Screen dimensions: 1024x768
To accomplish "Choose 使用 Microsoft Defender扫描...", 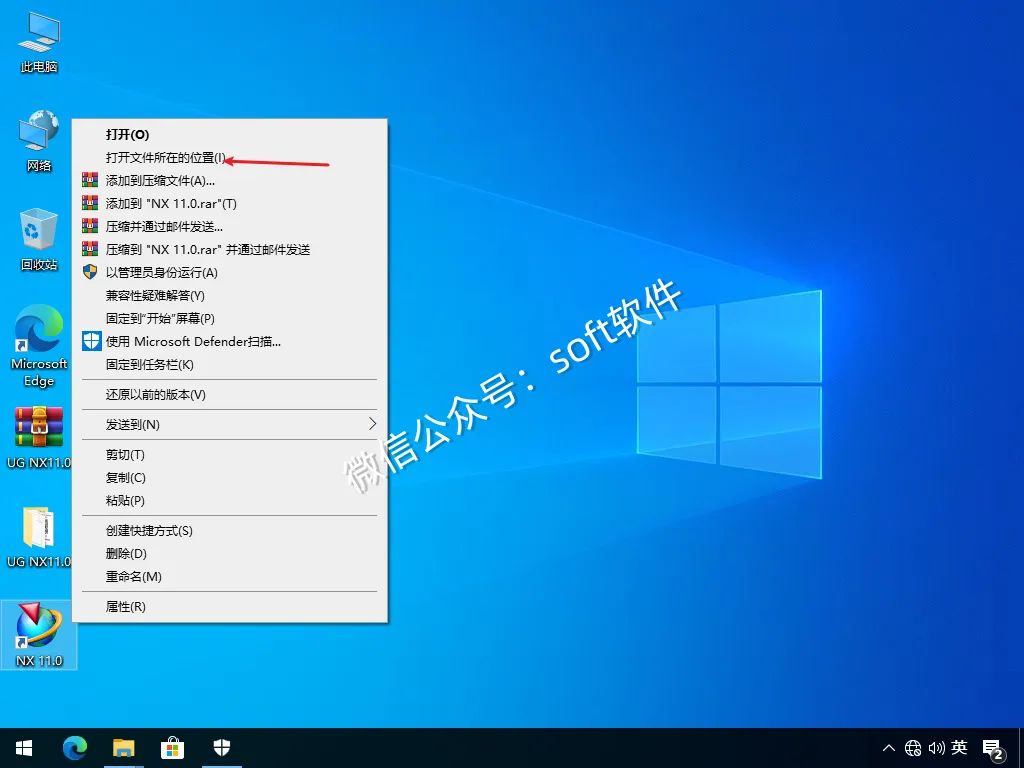I will pyautogui.click(x=229, y=342).
